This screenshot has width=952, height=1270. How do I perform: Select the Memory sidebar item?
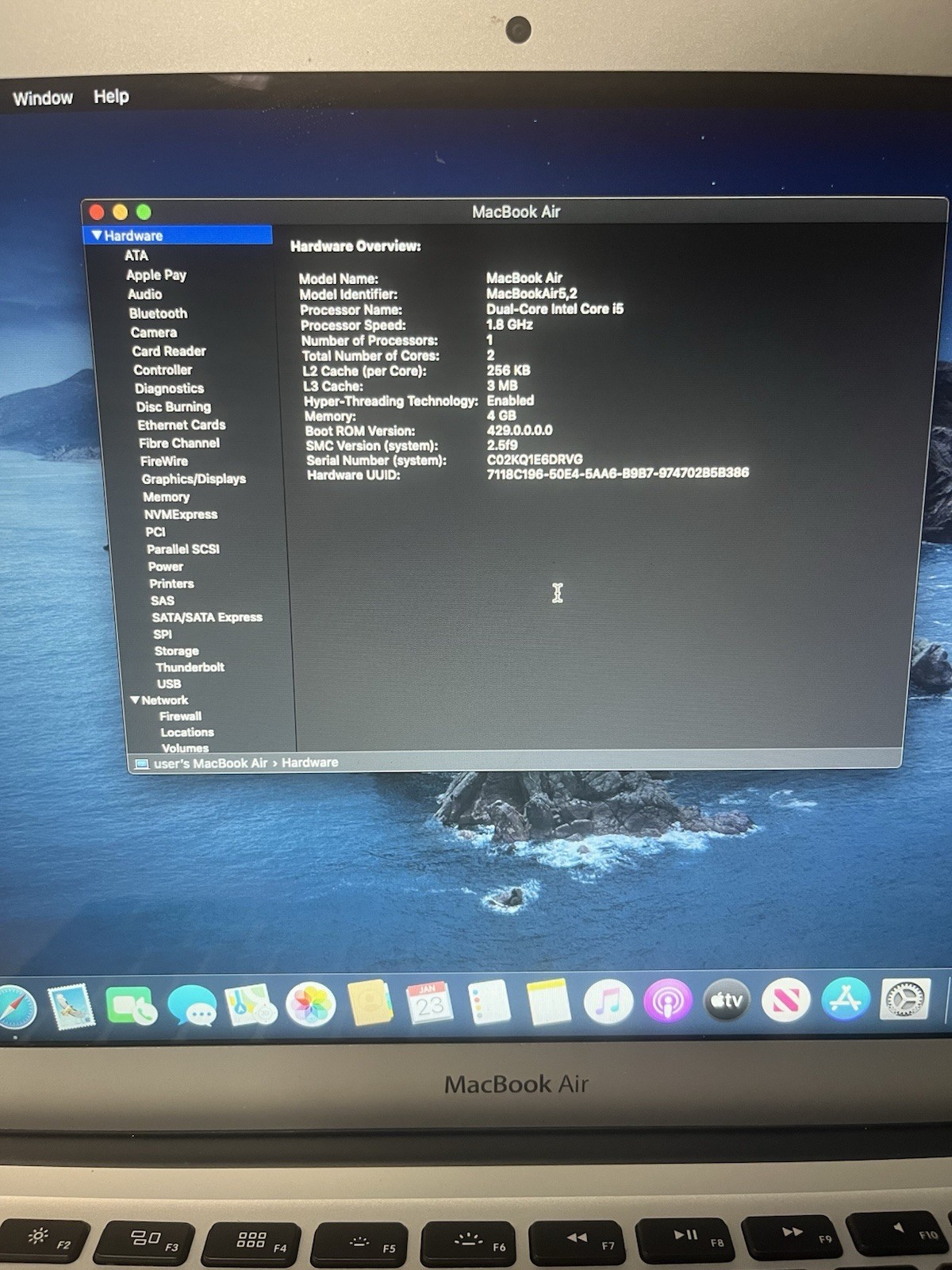(x=166, y=497)
